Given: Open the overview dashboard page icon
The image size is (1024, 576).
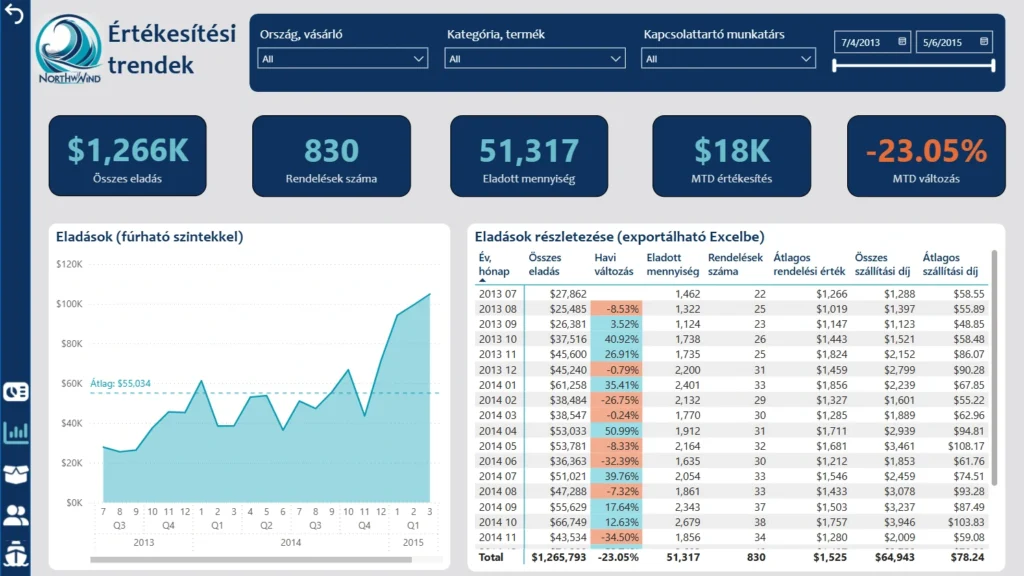Looking at the screenshot, I should click(x=16, y=391).
